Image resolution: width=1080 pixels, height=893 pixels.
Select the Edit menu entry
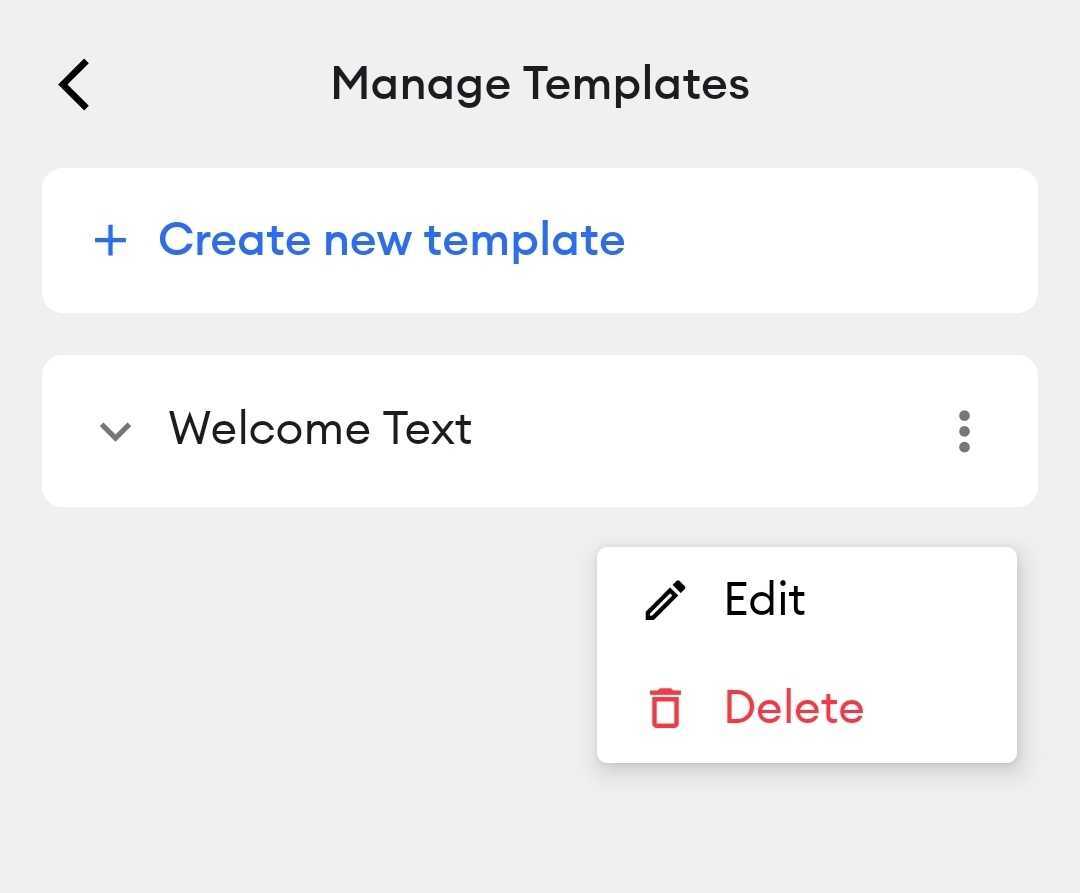pyautogui.click(x=807, y=600)
